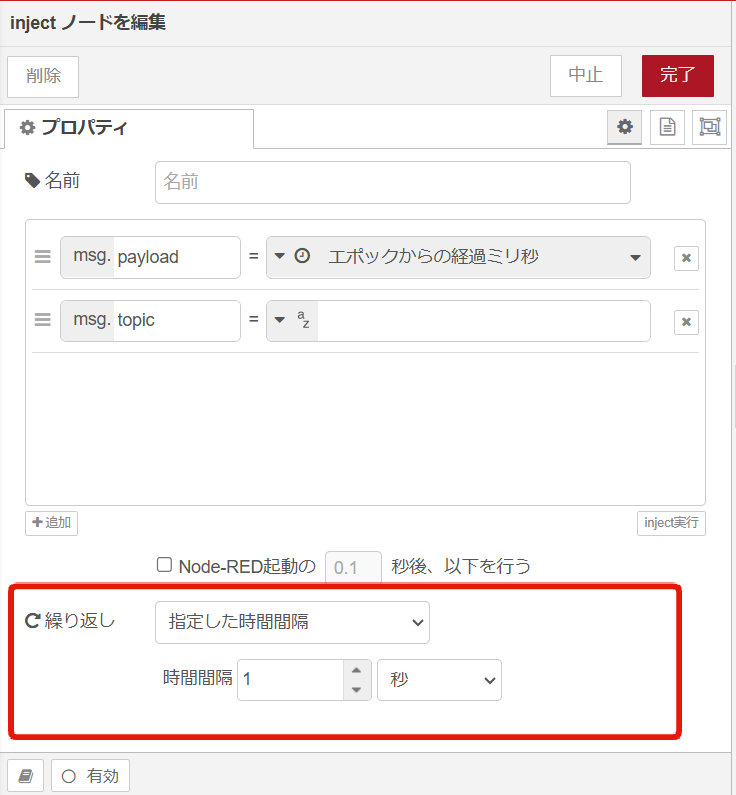Click the 中止 cancel button
The image size is (736, 795).
coord(585,76)
